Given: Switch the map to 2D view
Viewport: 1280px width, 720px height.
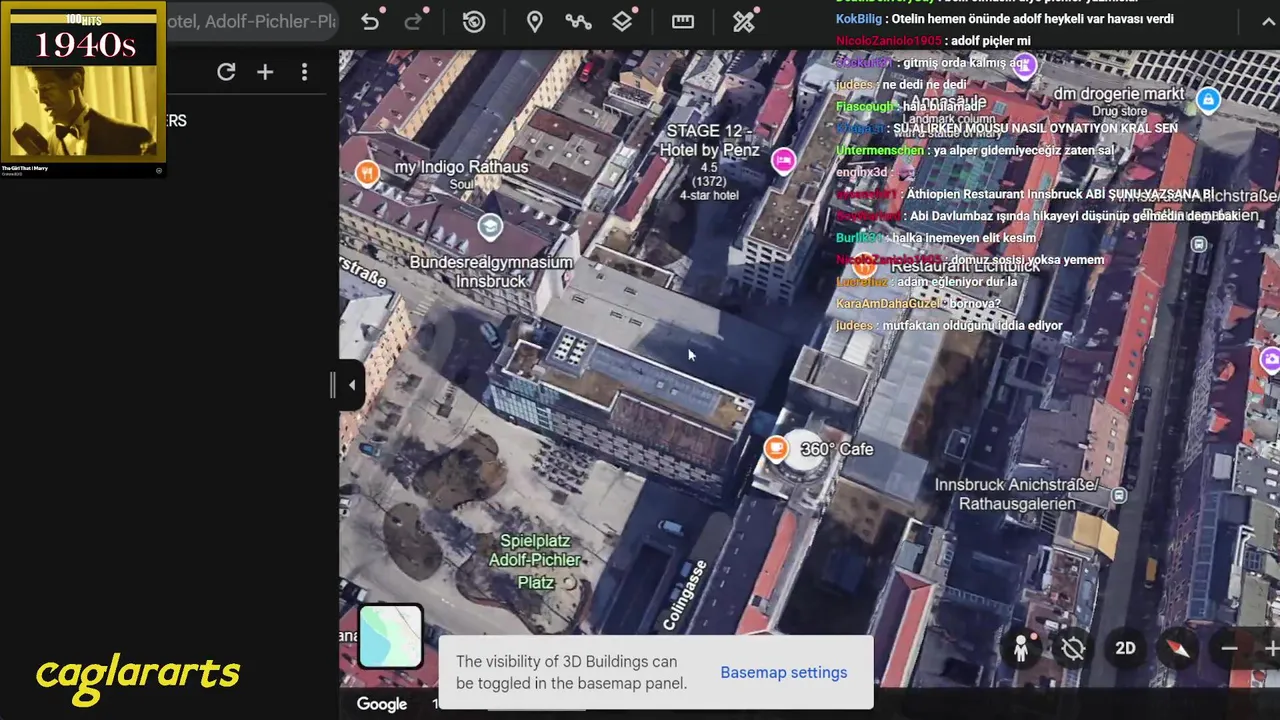Looking at the screenshot, I should point(1125,648).
